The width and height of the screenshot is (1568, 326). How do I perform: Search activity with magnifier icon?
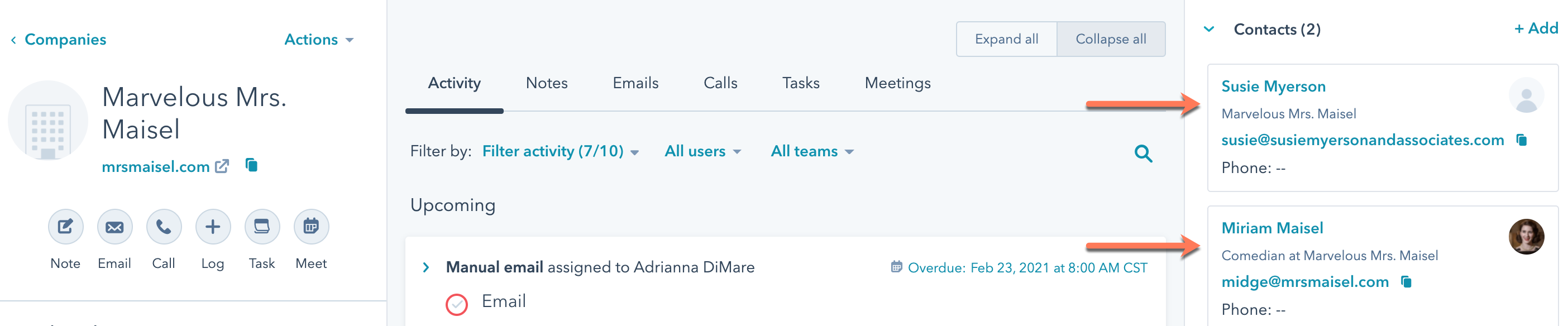point(1143,154)
